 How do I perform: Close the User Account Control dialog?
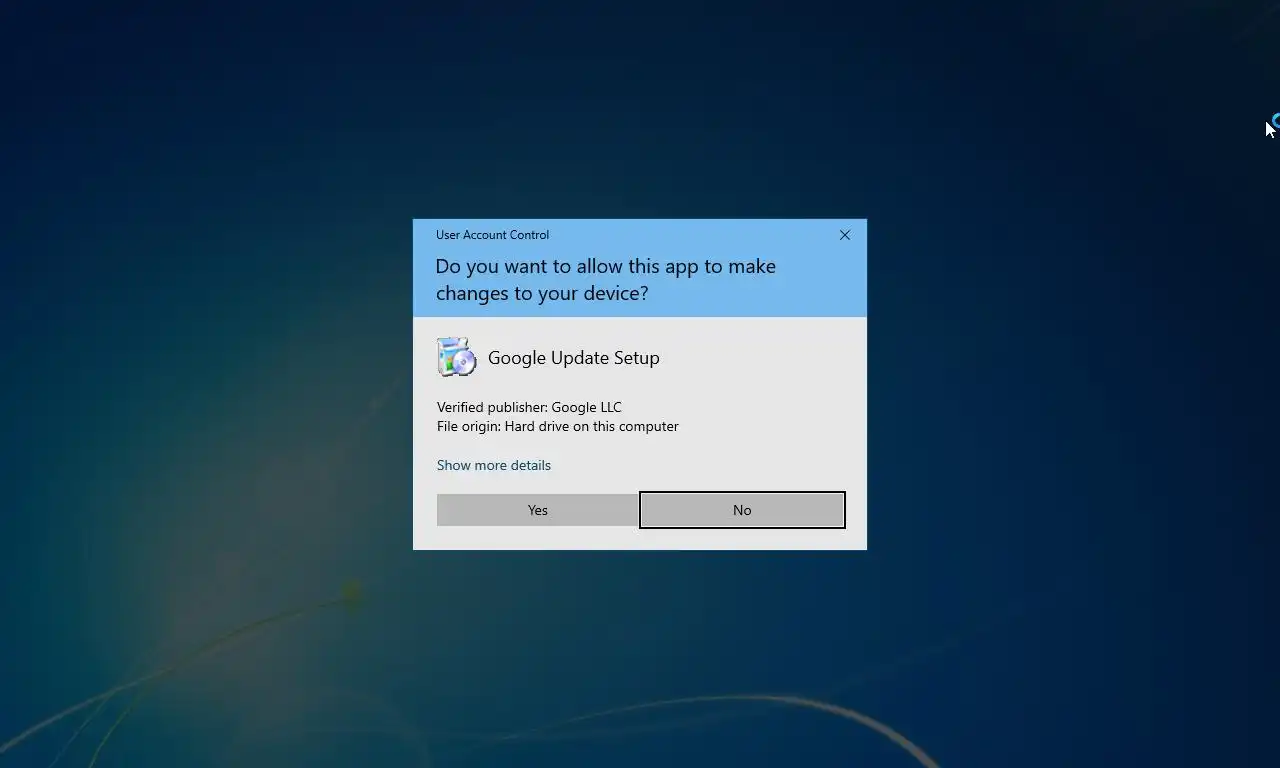pyautogui.click(x=845, y=235)
